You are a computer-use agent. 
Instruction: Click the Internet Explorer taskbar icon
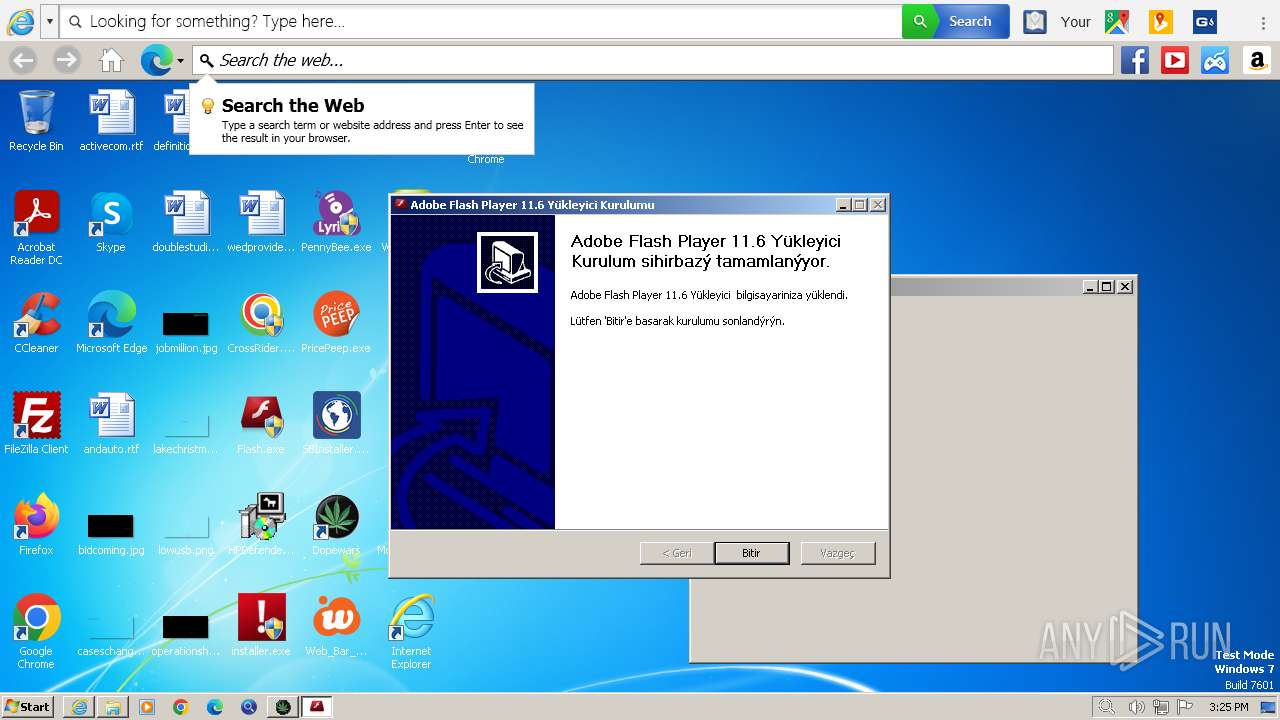click(79, 707)
